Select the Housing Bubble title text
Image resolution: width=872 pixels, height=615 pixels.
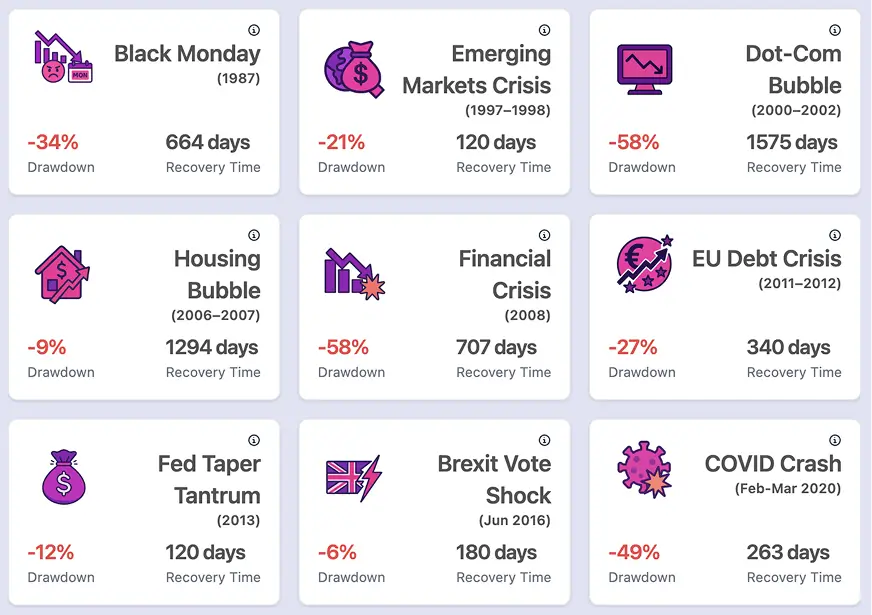217,274
